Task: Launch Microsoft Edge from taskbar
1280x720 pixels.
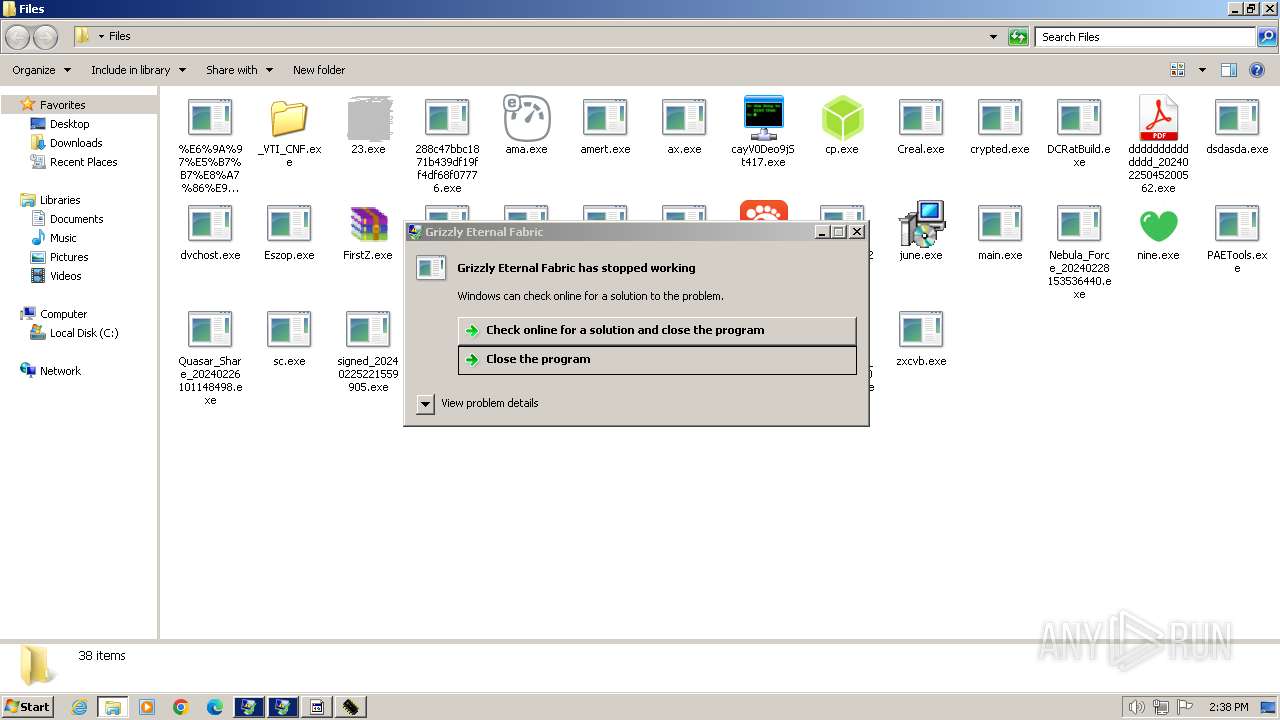Action: click(x=215, y=707)
